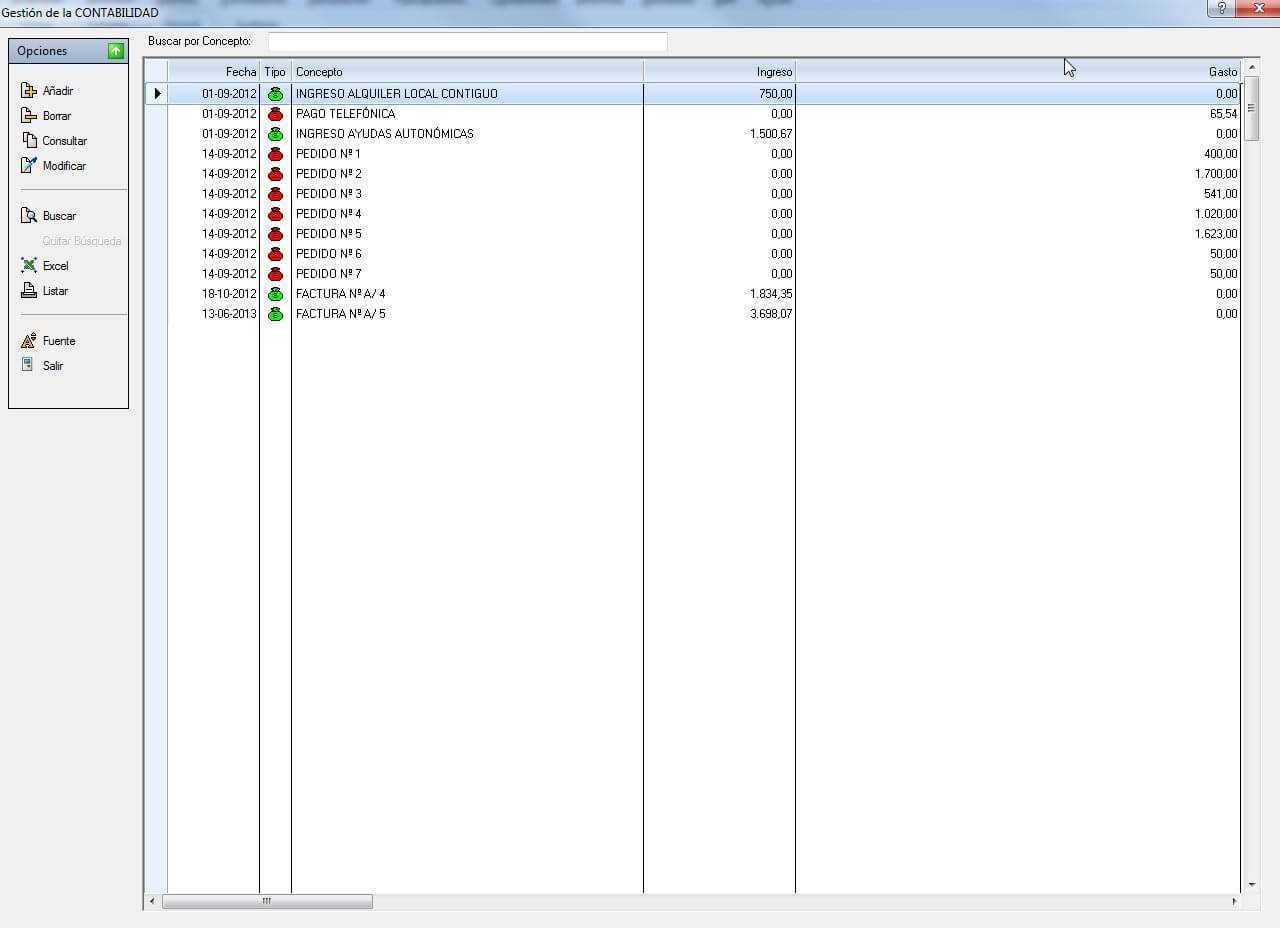Click the Buscar magnifier icon
Screen dimensions: 1280x928
pyautogui.click(x=29, y=216)
